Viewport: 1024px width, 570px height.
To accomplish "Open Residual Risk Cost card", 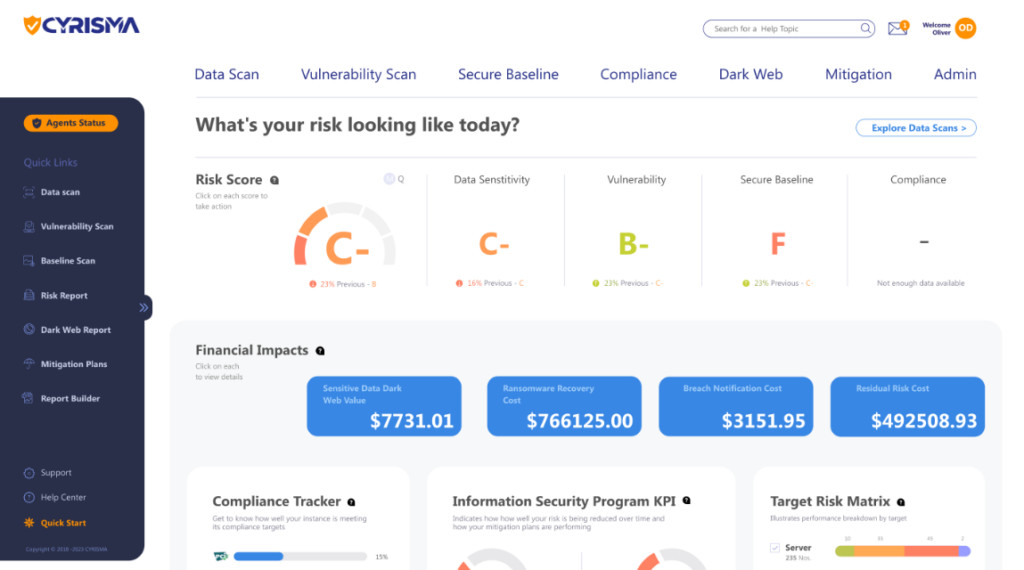I will (x=908, y=406).
